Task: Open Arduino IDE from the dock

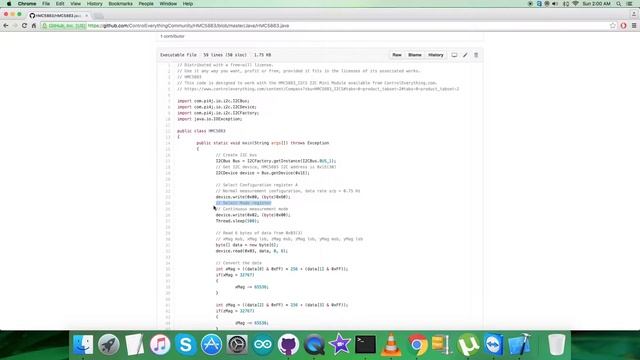Action: point(262,345)
